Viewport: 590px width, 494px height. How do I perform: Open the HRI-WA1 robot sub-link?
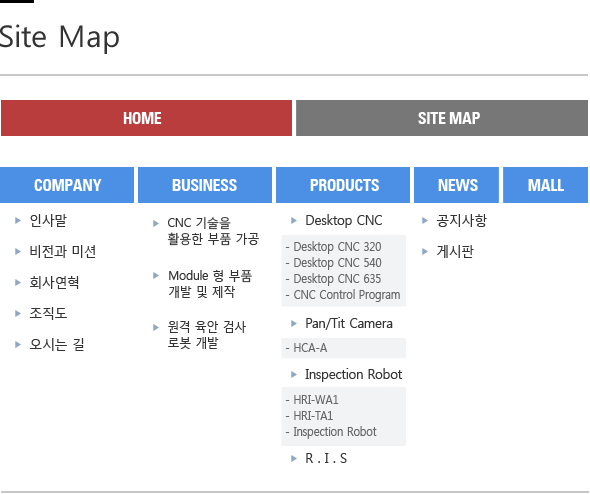pos(316,400)
